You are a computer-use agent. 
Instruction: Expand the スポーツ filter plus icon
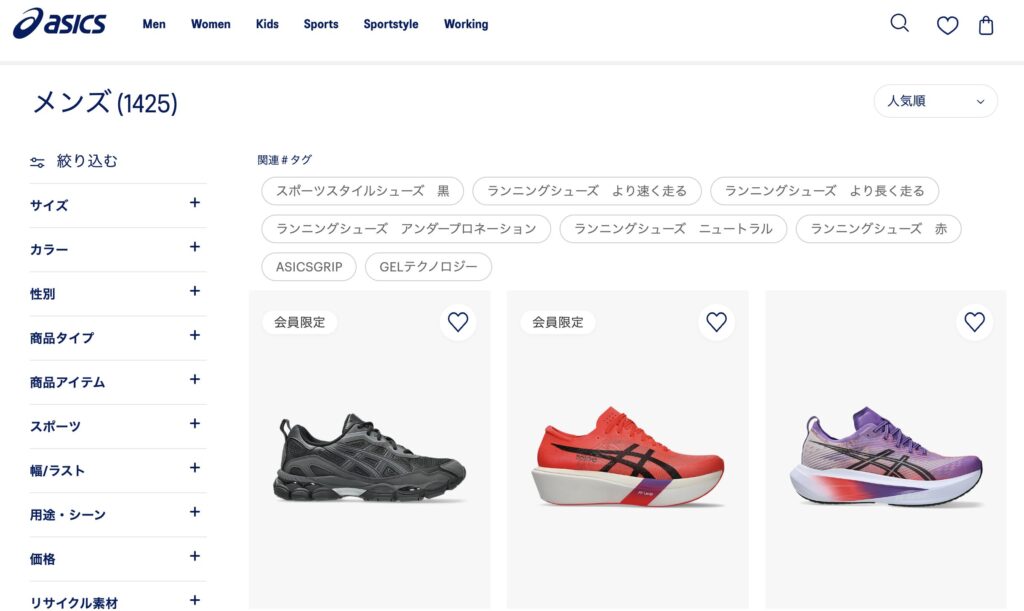coord(195,424)
